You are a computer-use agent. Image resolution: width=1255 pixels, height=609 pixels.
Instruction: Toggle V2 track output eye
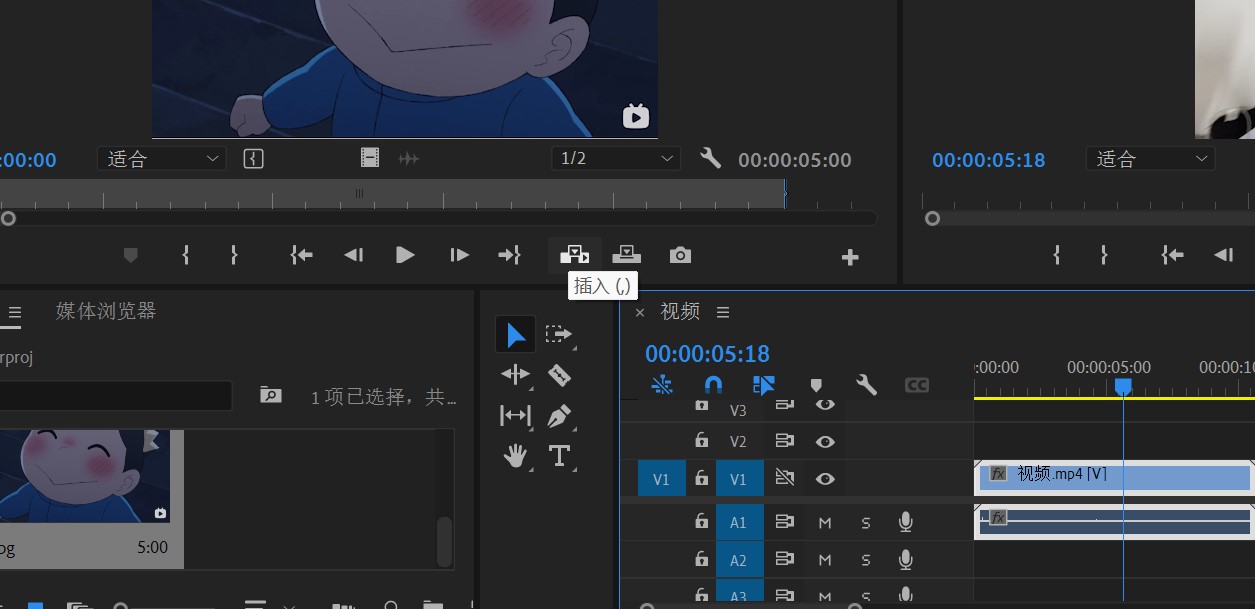point(825,441)
